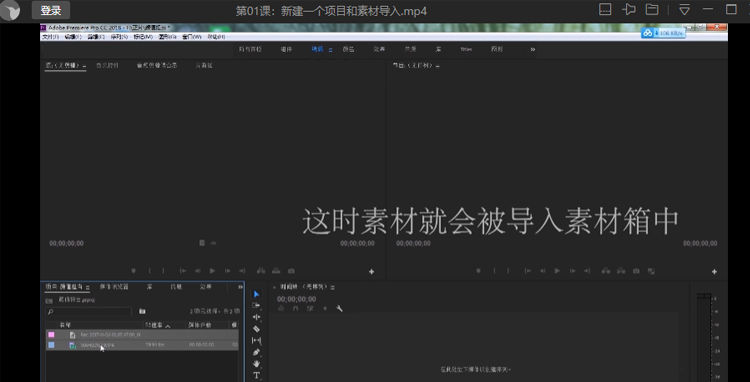Show more workspaces overflow chevron

click(x=532, y=49)
